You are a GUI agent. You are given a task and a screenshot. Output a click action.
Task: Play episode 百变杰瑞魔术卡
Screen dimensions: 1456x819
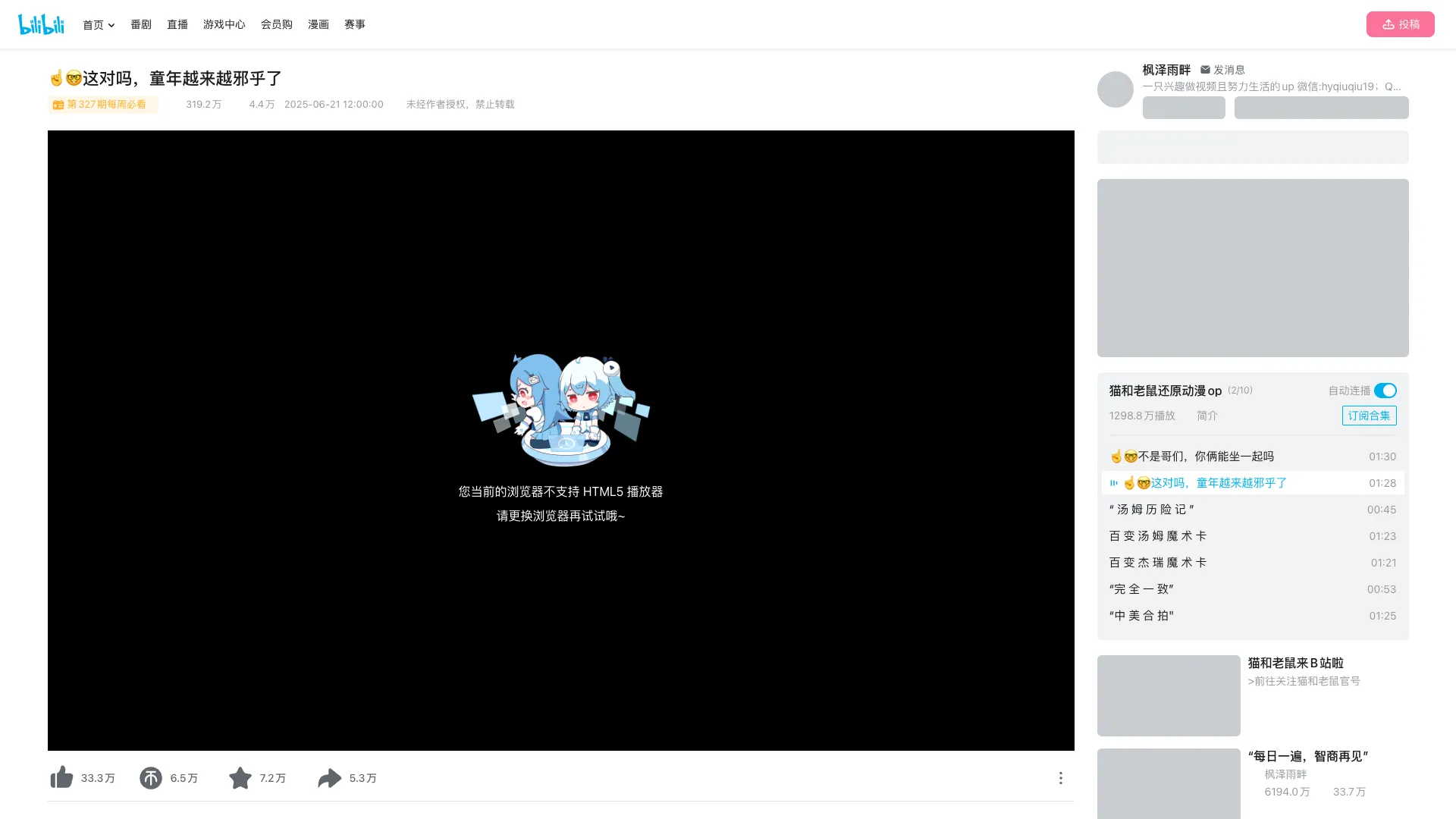click(1253, 563)
